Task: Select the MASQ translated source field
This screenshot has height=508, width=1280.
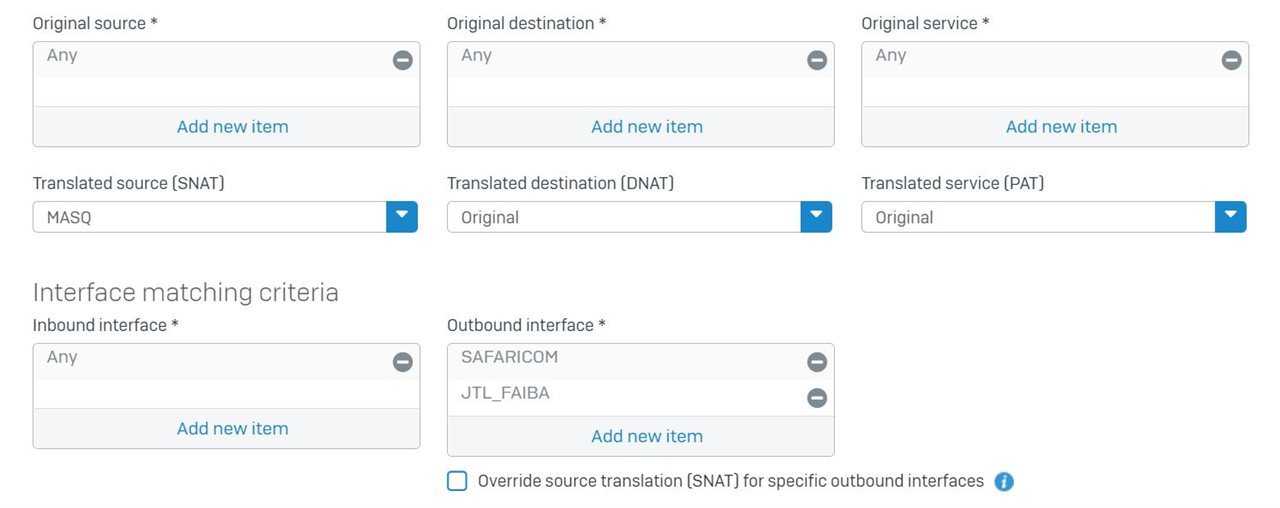Action: pos(210,217)
